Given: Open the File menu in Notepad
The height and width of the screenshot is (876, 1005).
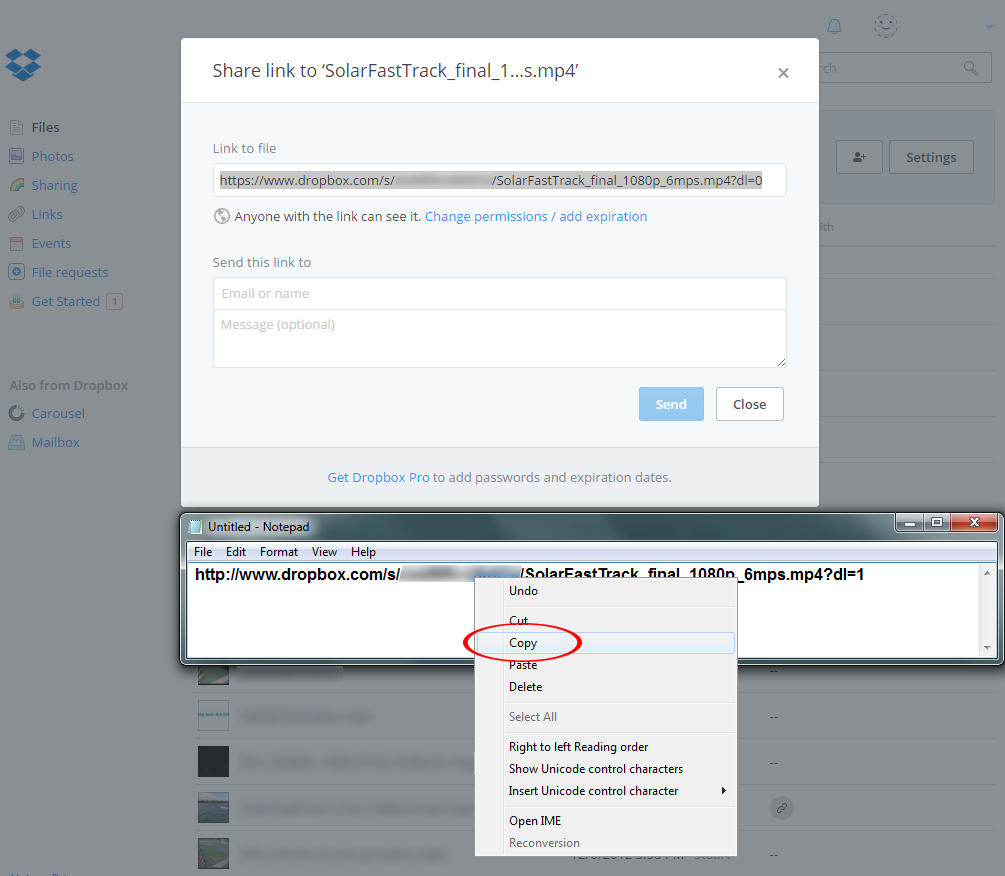Looking at the screenshot, I should (x=203, y=552).
